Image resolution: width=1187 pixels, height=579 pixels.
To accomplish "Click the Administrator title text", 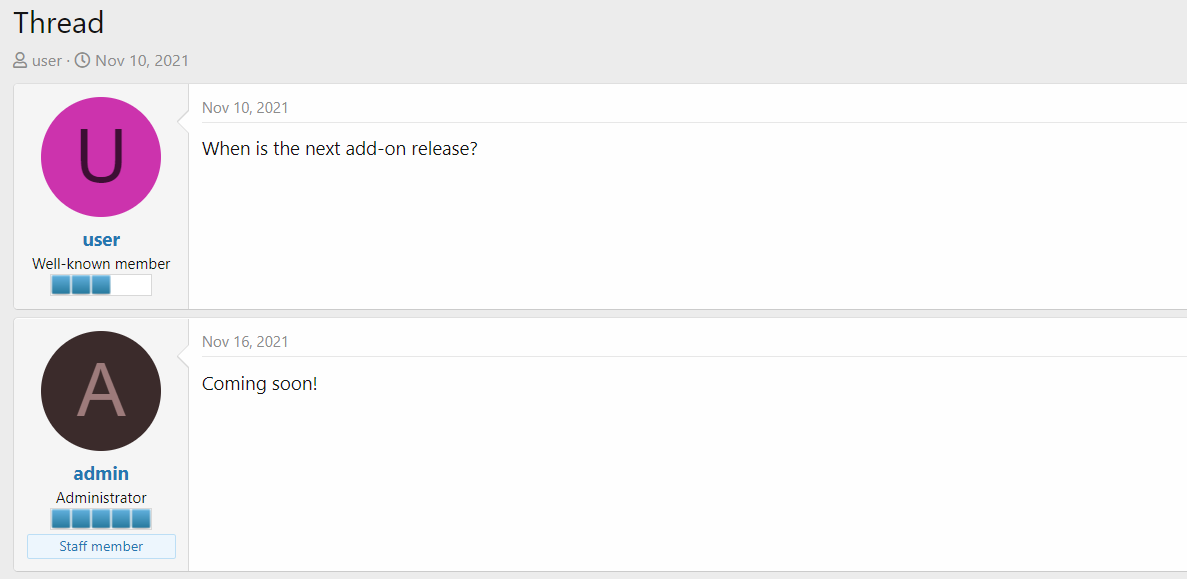I will [x=101, y=498].
